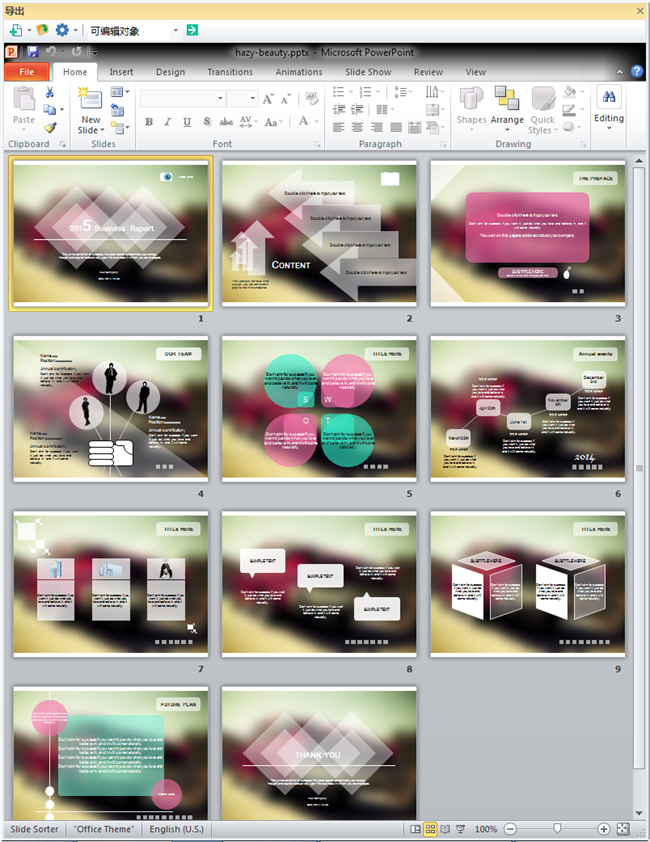Click English (U.S.) language in status bar

[176, 829]
